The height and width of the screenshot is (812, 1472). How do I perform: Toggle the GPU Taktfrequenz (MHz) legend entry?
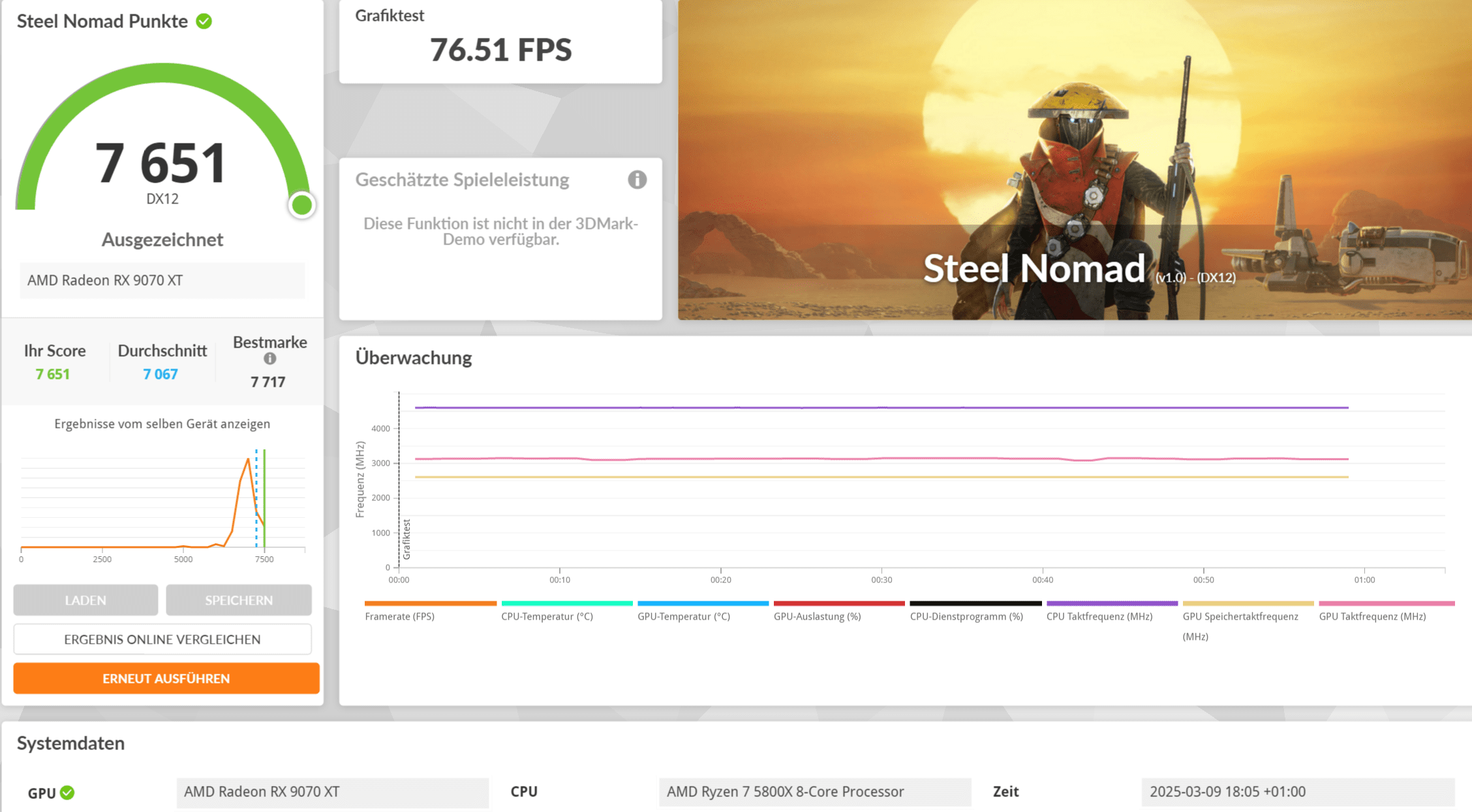pos(1372,616)
